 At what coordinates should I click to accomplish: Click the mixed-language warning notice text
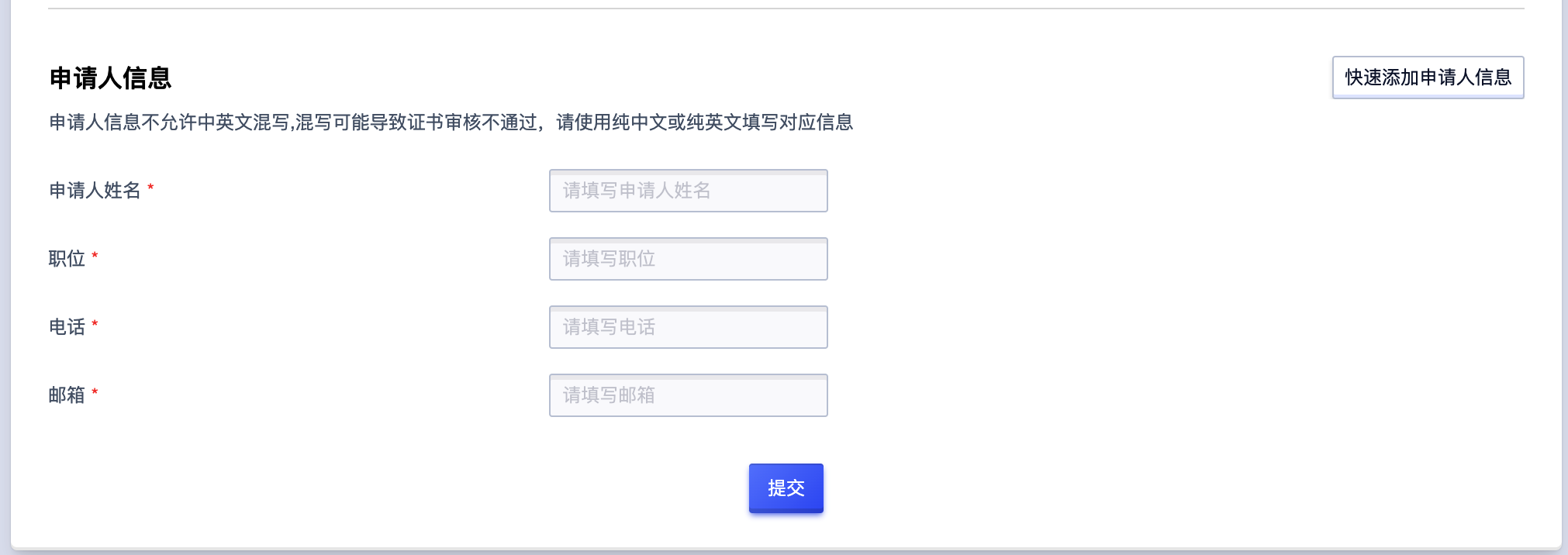coord(450,122)
